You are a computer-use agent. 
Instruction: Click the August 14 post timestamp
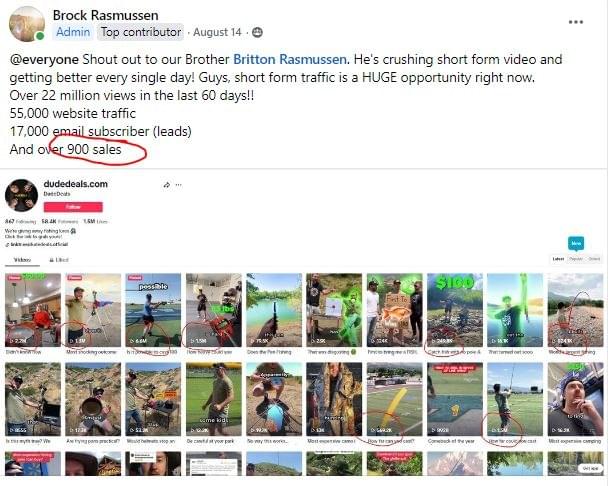[219, 32]
